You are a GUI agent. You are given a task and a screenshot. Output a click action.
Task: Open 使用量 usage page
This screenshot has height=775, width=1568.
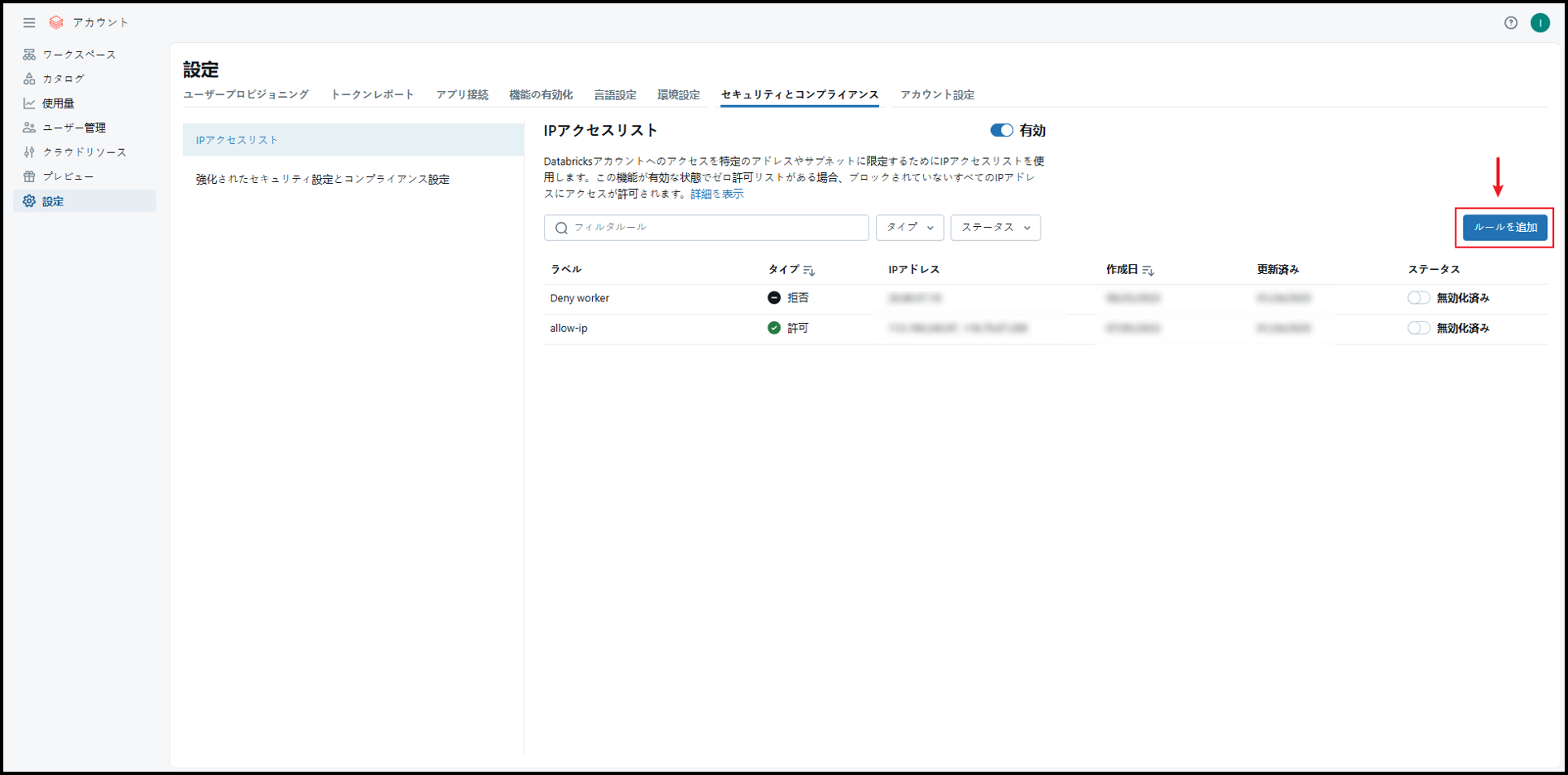tap(58, 103)
